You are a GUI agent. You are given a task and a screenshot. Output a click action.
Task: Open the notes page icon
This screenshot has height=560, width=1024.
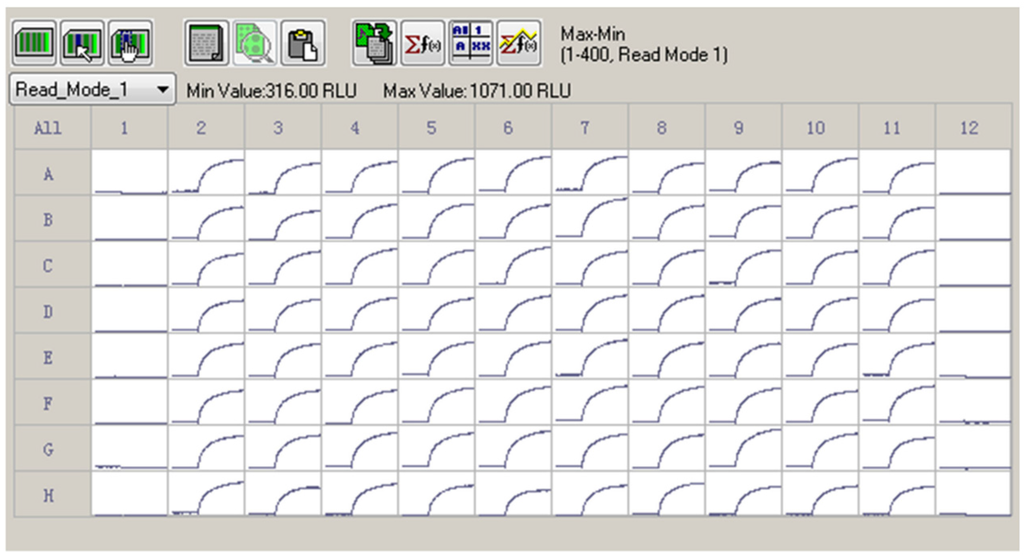coord(206,43)
